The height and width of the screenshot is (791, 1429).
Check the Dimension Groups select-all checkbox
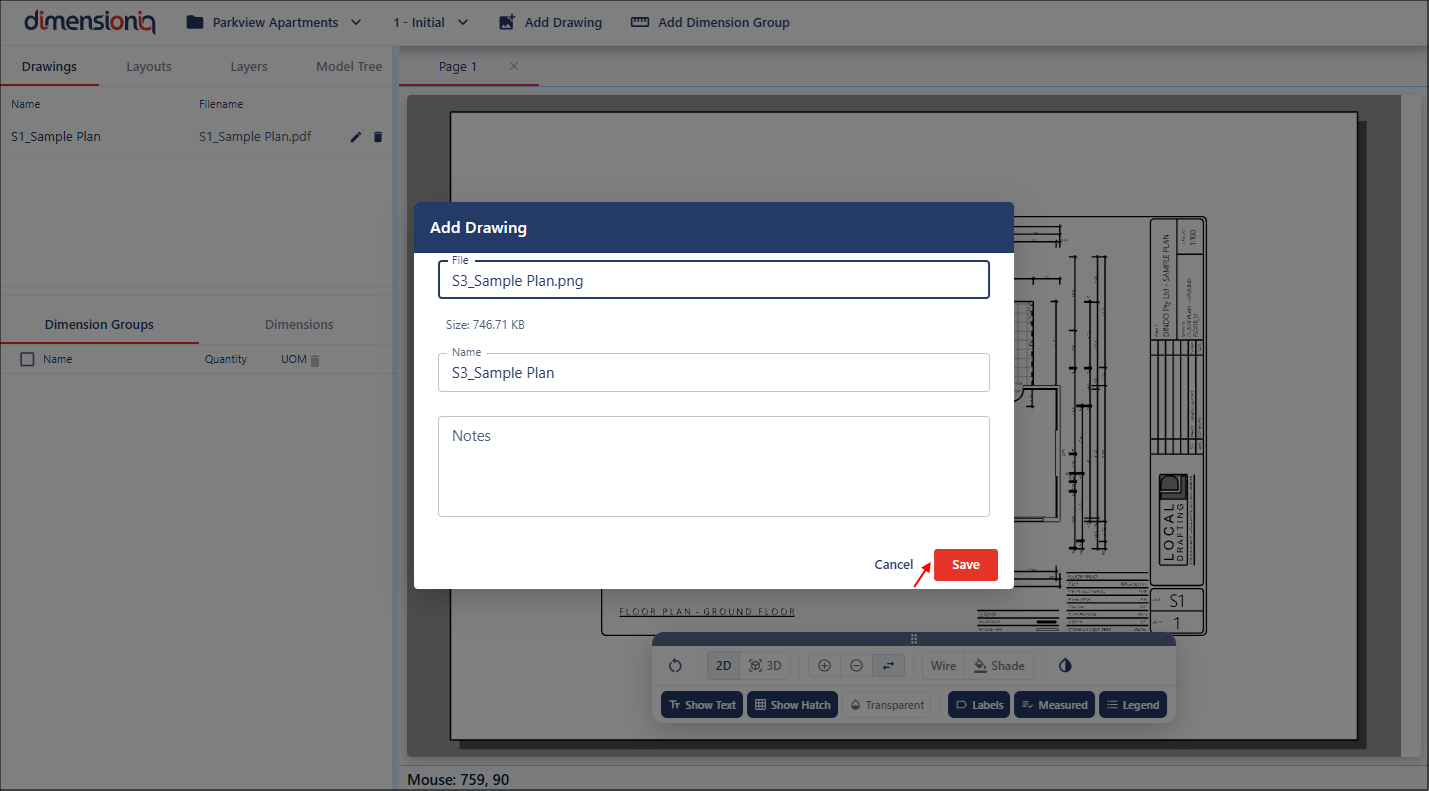pos(27,359)
